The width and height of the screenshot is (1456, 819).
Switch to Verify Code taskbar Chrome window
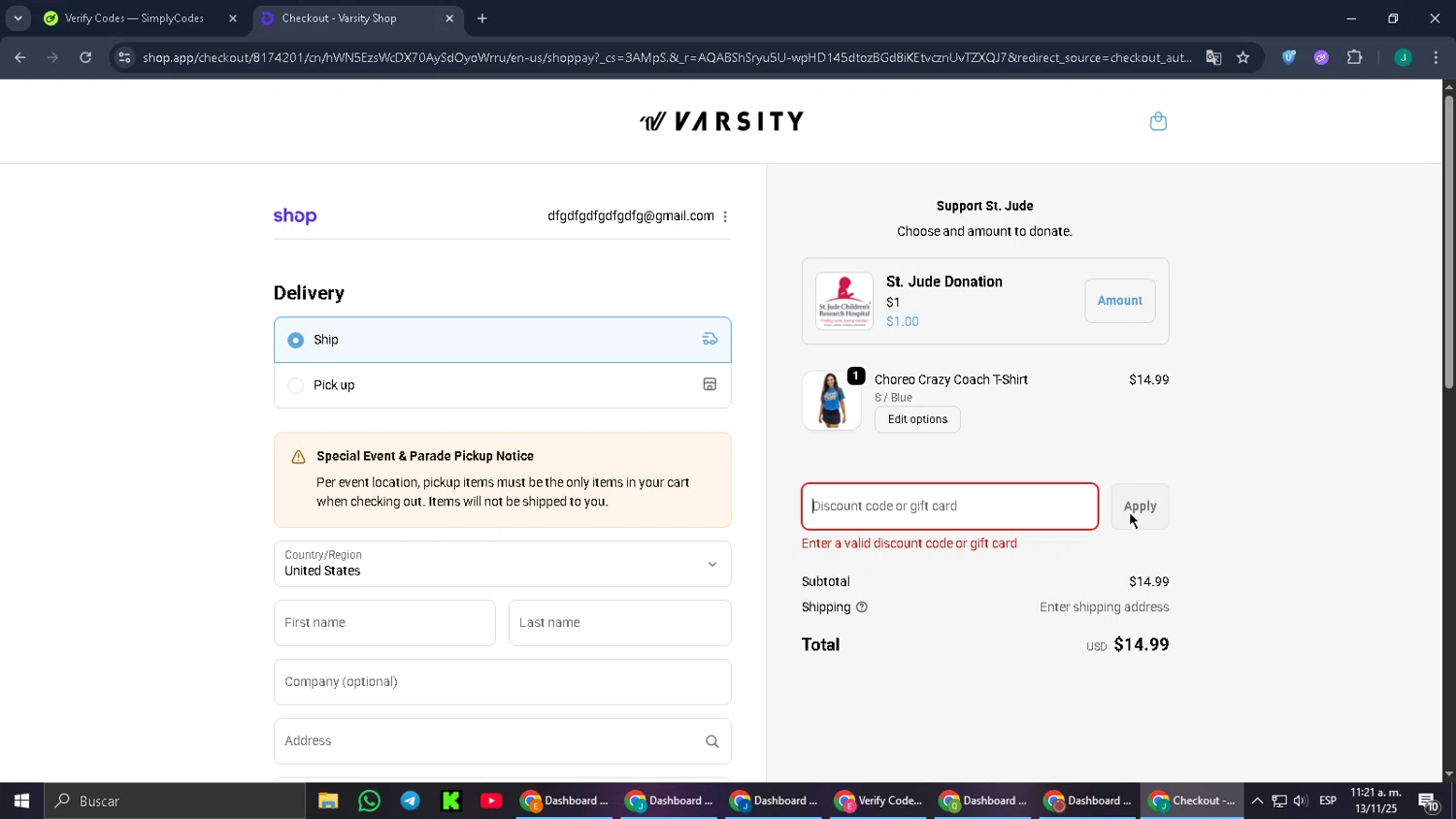click(878, 802)
